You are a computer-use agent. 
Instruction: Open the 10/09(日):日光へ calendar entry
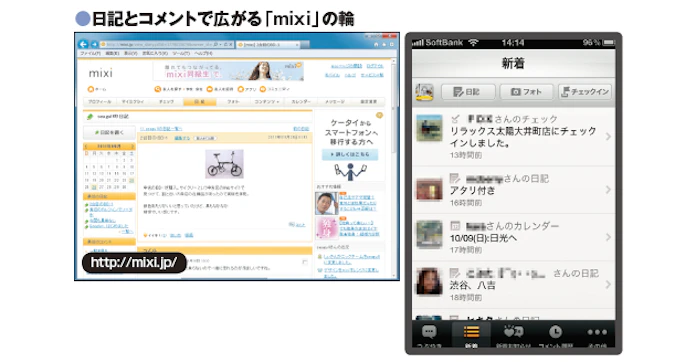pyautogui.click(x=514, y=237)
